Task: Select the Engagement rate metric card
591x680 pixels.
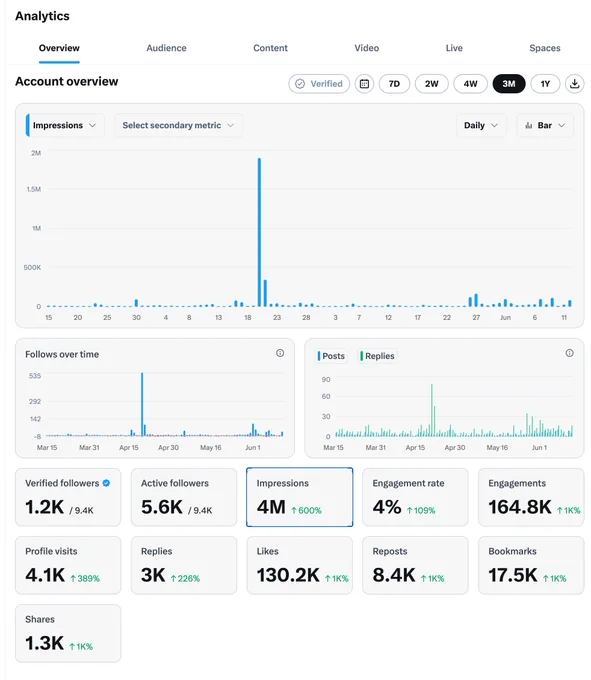Action: coord(415,497)
